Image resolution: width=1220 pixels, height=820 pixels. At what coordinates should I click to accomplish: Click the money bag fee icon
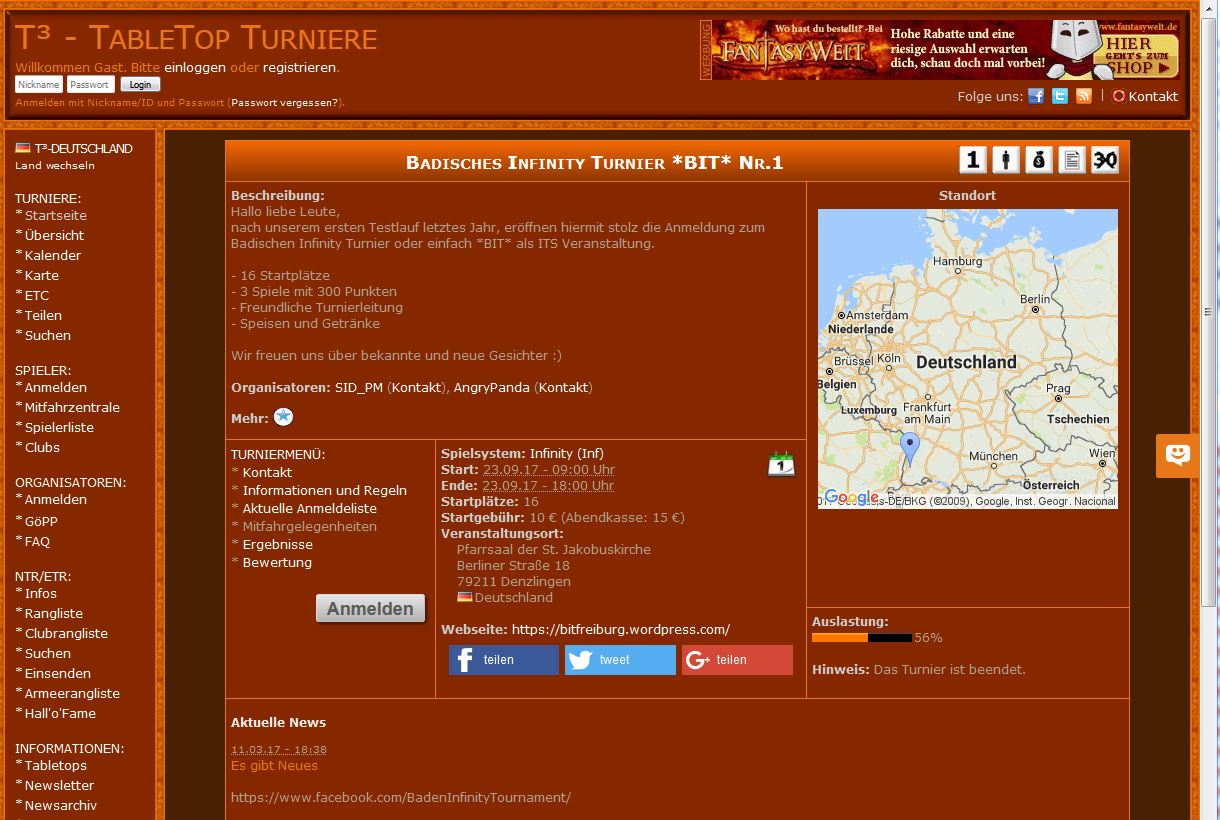[x=1039, y=160]
